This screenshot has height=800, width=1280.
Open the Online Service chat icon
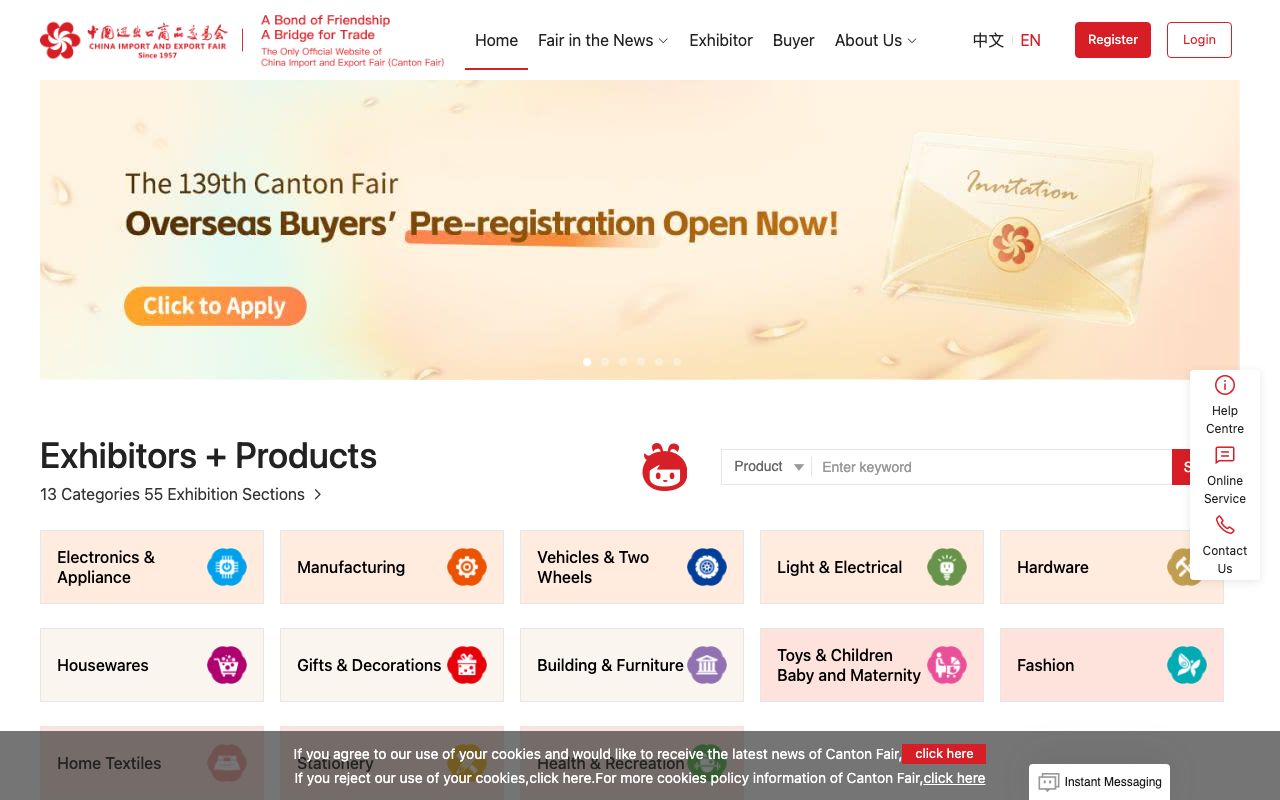click(x=1225, y=455)
